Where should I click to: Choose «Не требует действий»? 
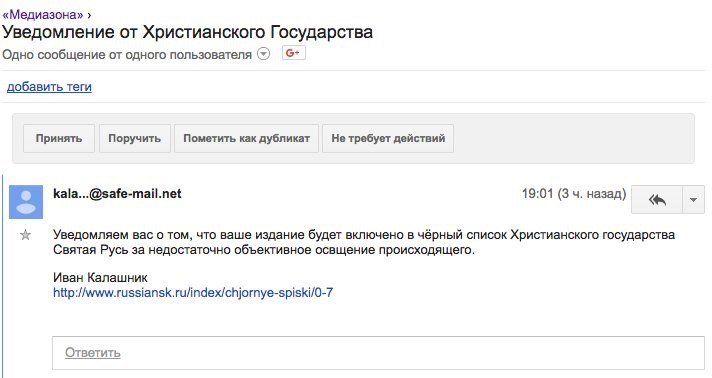pos(388,138)
